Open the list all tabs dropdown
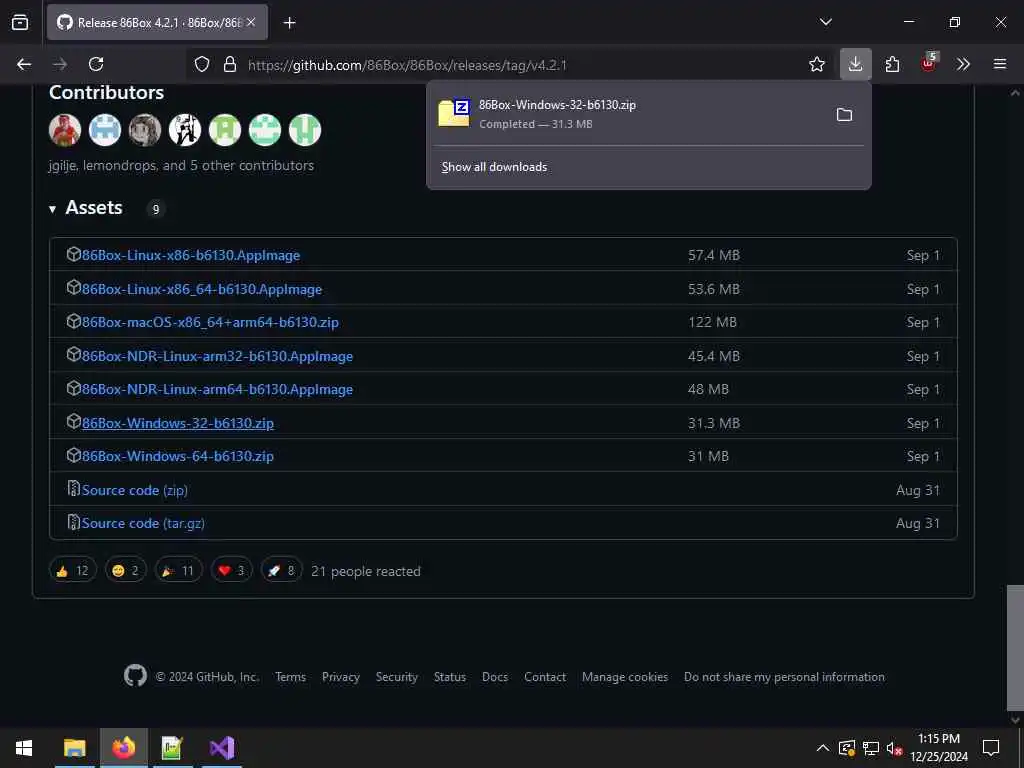1024x768 pixels. (x=826, y=22)
